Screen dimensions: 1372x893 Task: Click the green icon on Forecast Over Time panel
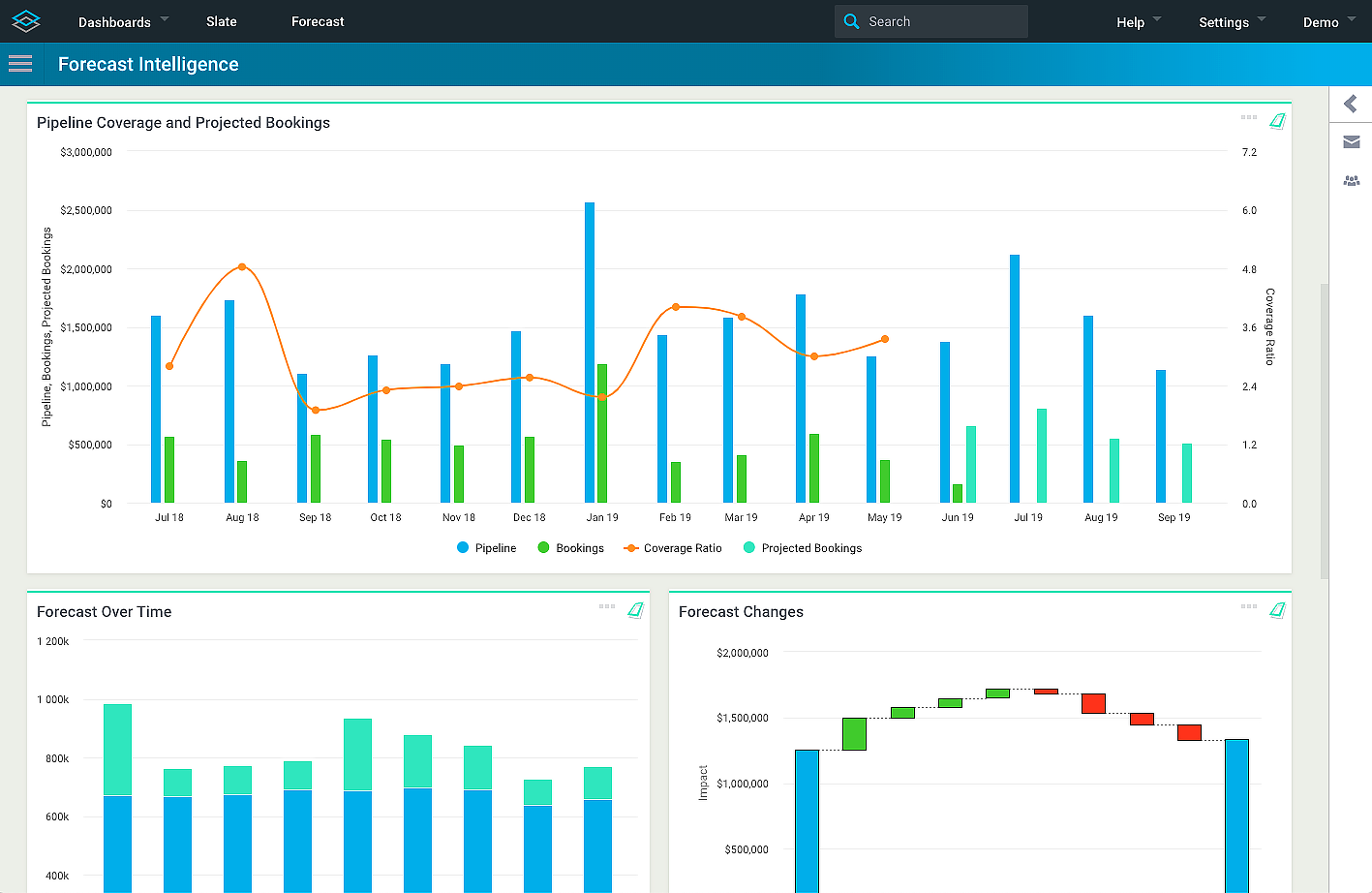click(635, 610)
